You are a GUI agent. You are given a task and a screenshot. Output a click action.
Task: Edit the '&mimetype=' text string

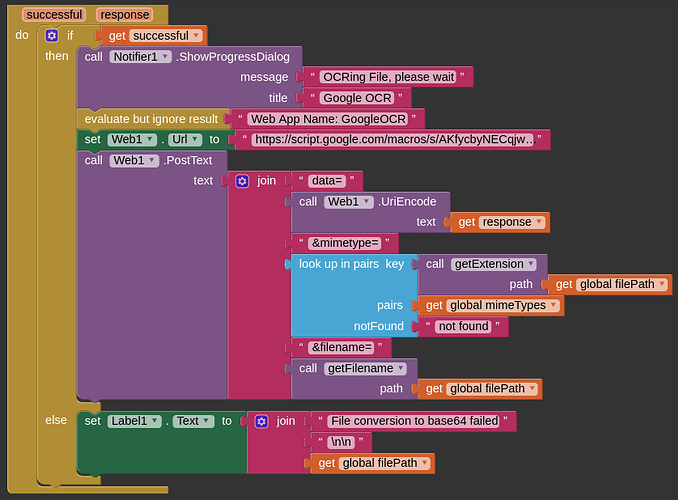click(345, 243)
